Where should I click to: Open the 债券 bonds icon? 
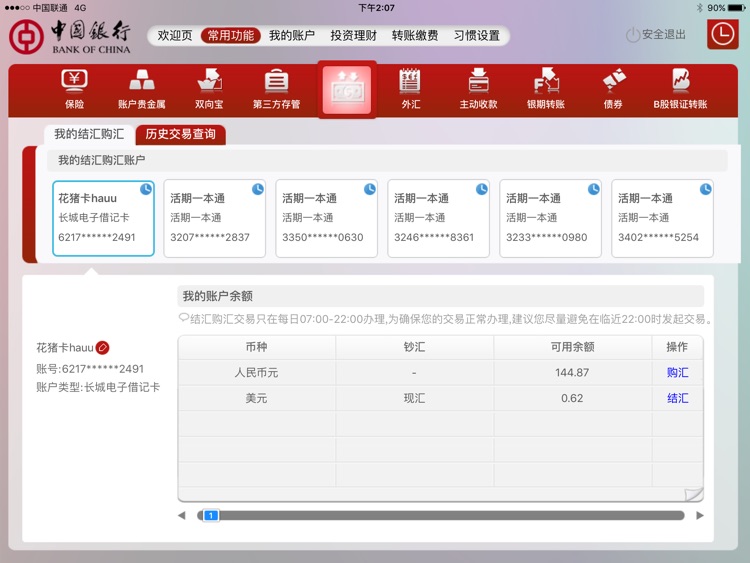(613, 89)
